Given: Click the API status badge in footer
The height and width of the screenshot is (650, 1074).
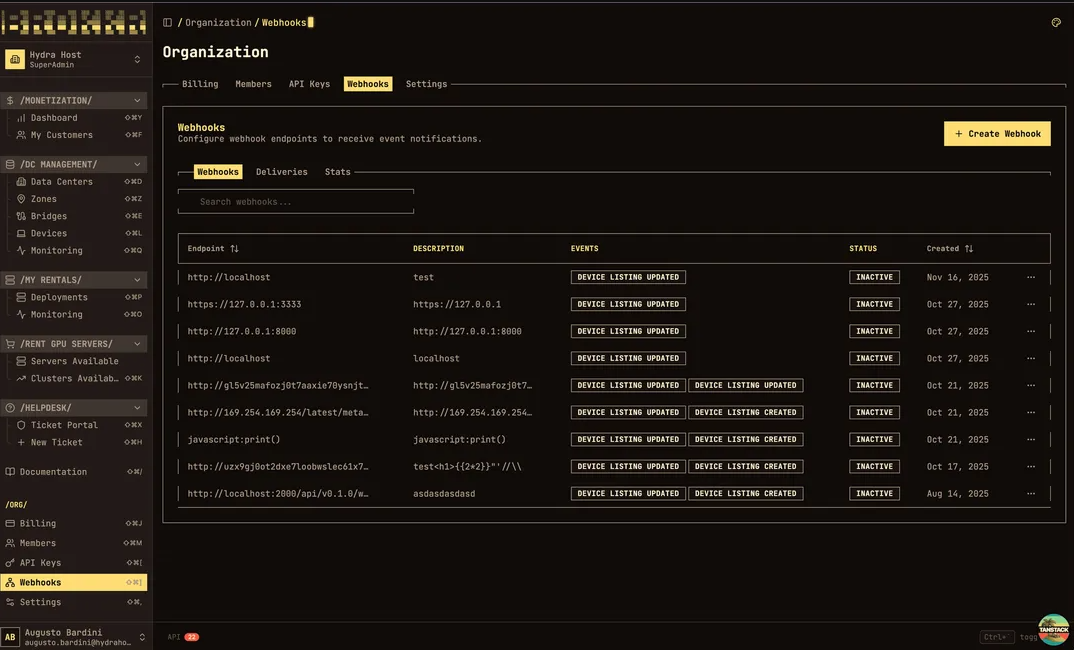Looking at the screenshot, I should click(184, 637).
